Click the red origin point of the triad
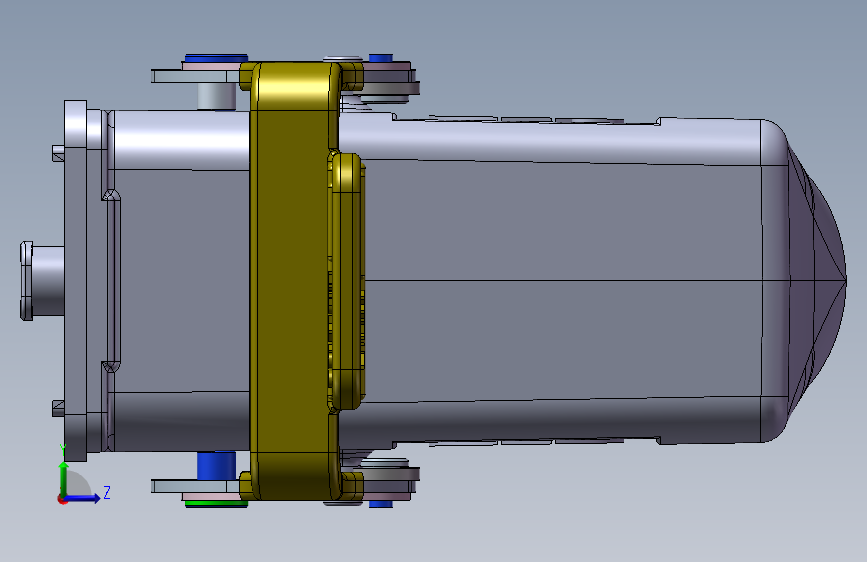 (x=62, y=500)
